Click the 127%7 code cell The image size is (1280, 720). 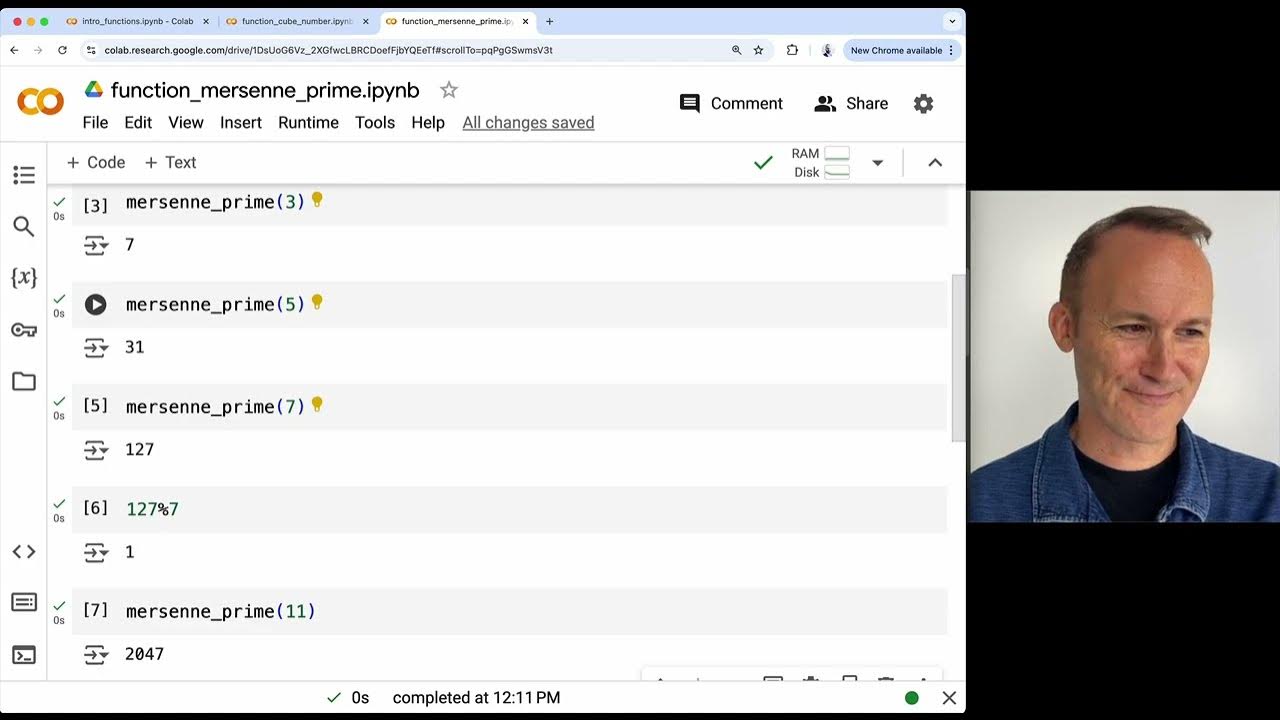pos(509,509)
